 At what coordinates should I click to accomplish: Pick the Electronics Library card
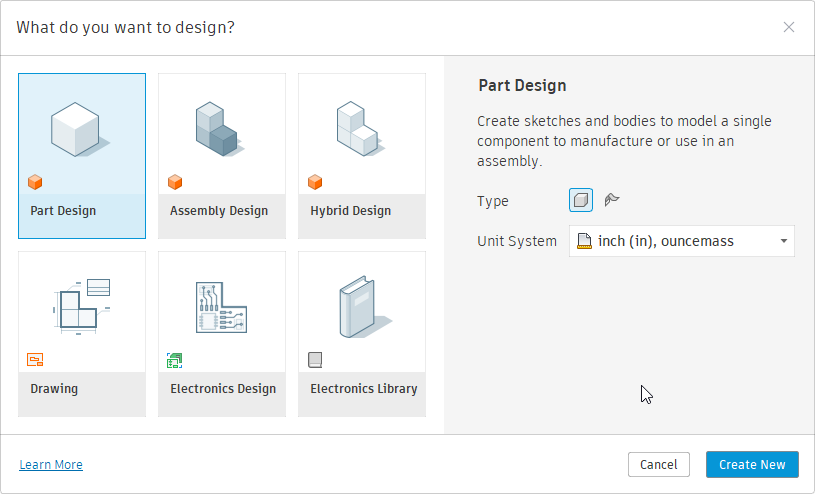pos(362,334)
